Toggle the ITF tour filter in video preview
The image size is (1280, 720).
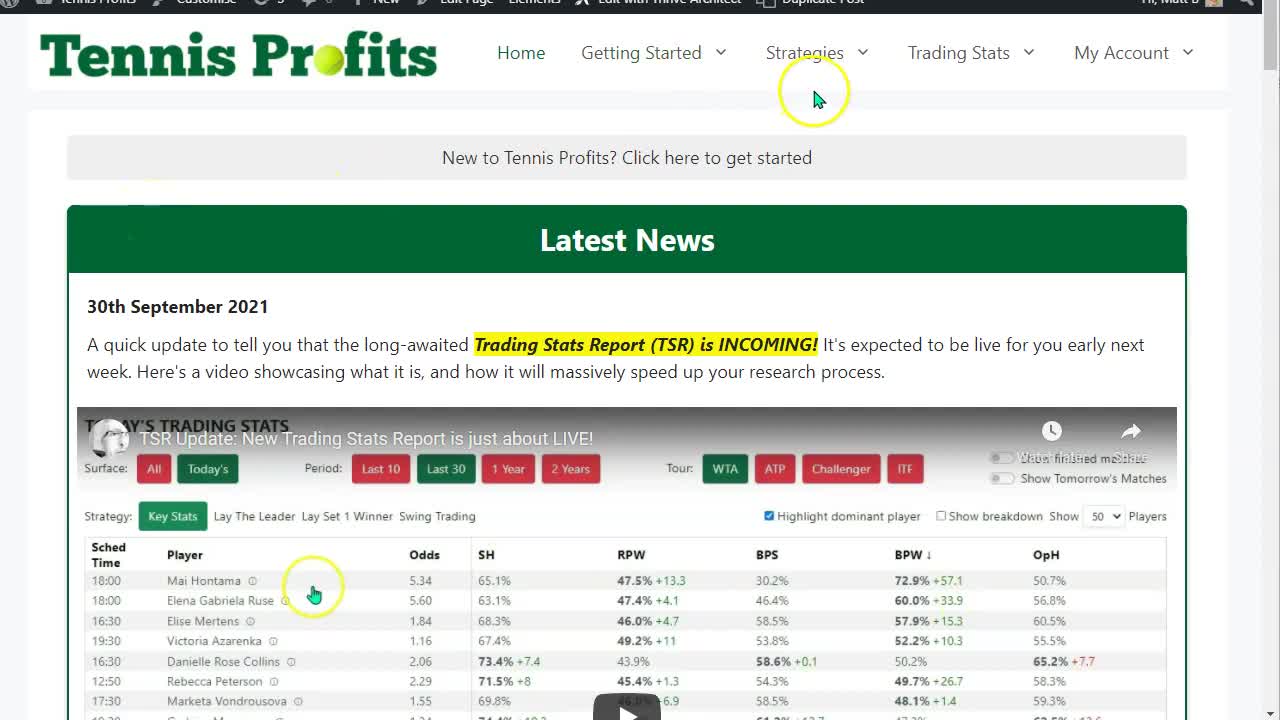(905, 469)
